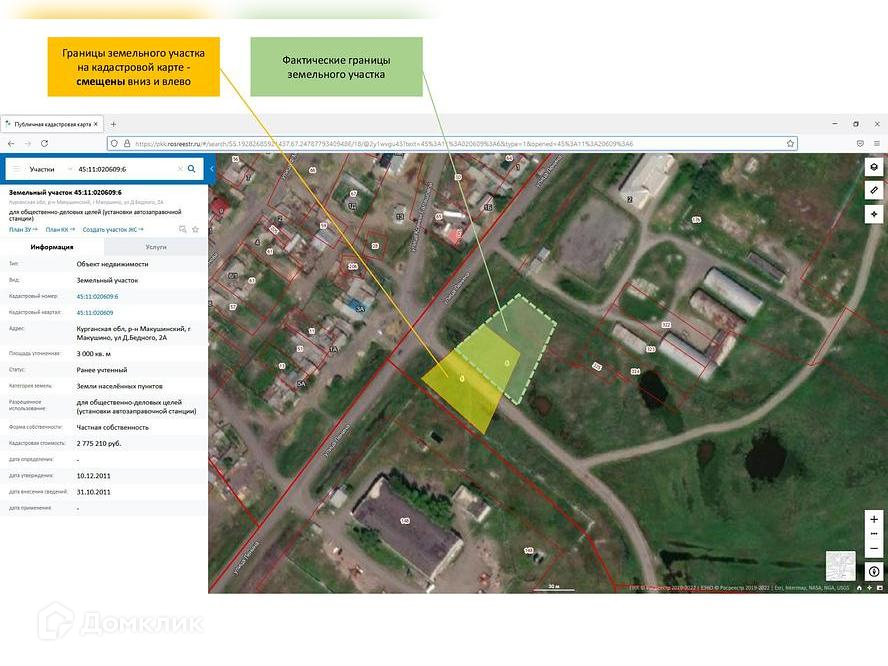
Task: Reload the browser page
Action: pyautogui.click(x=44, y=143)
